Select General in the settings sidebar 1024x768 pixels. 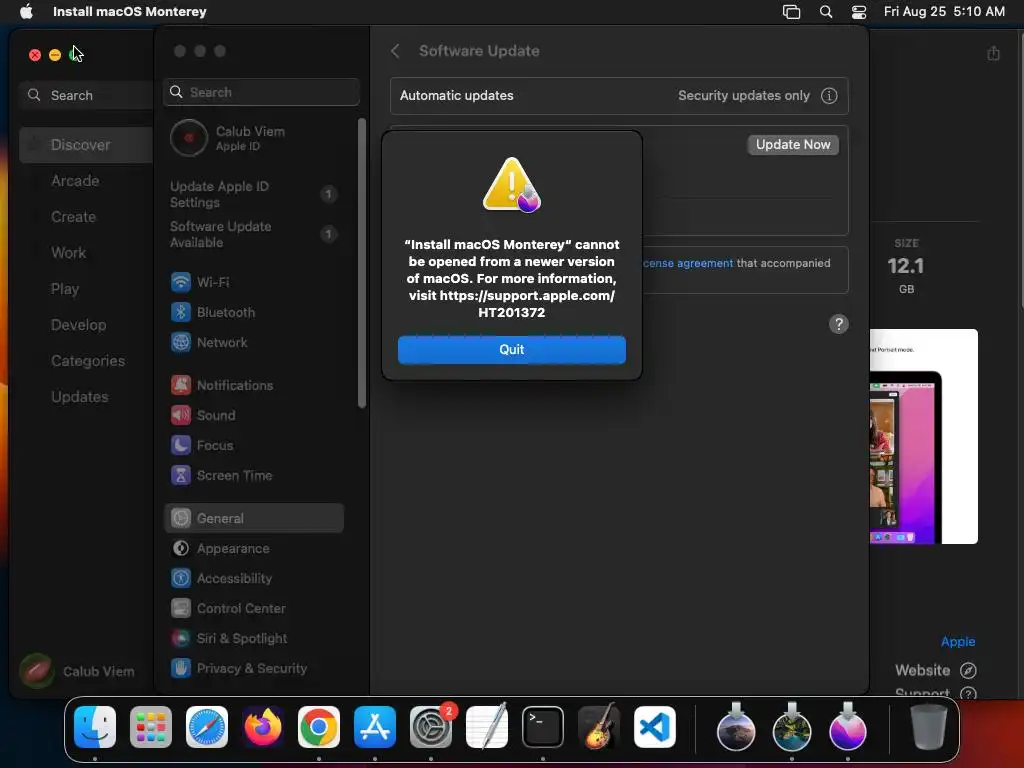(253, 519)
